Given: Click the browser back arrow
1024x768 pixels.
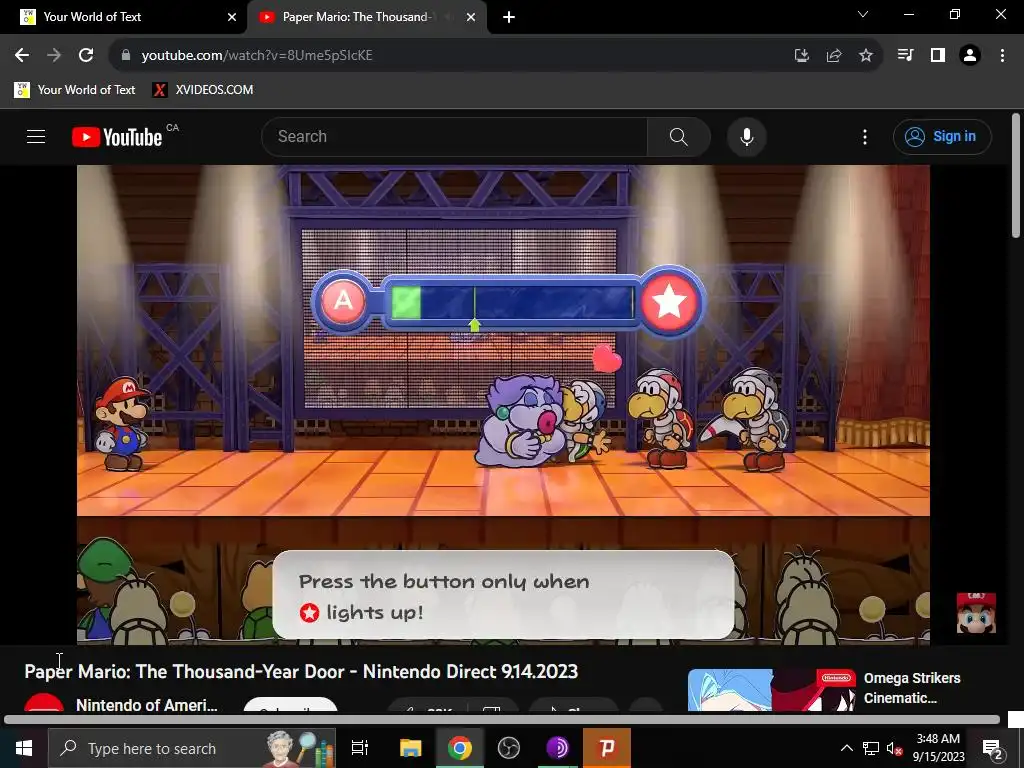Looking at the screenshot, I should tap(22, 56).
